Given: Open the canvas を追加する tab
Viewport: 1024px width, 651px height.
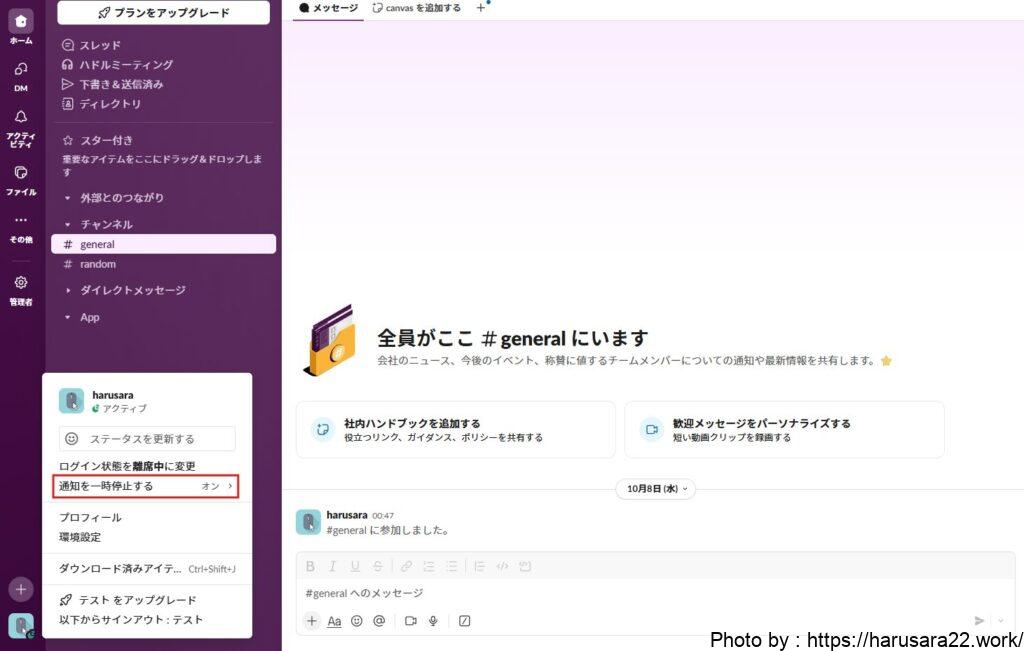Looking at the screenshot, I should 417,8.
